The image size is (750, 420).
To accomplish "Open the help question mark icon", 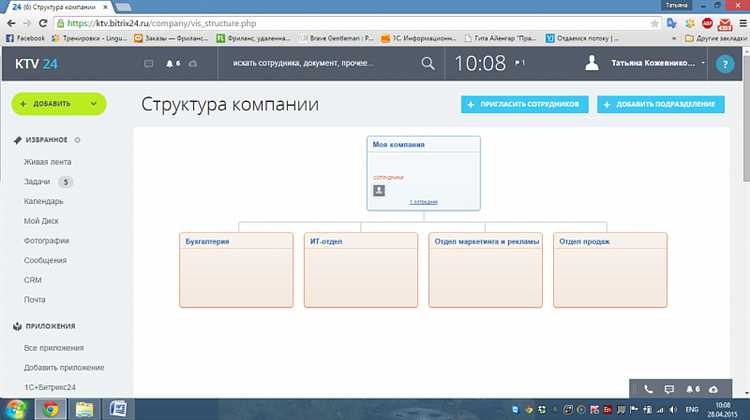I will (725, 64).
